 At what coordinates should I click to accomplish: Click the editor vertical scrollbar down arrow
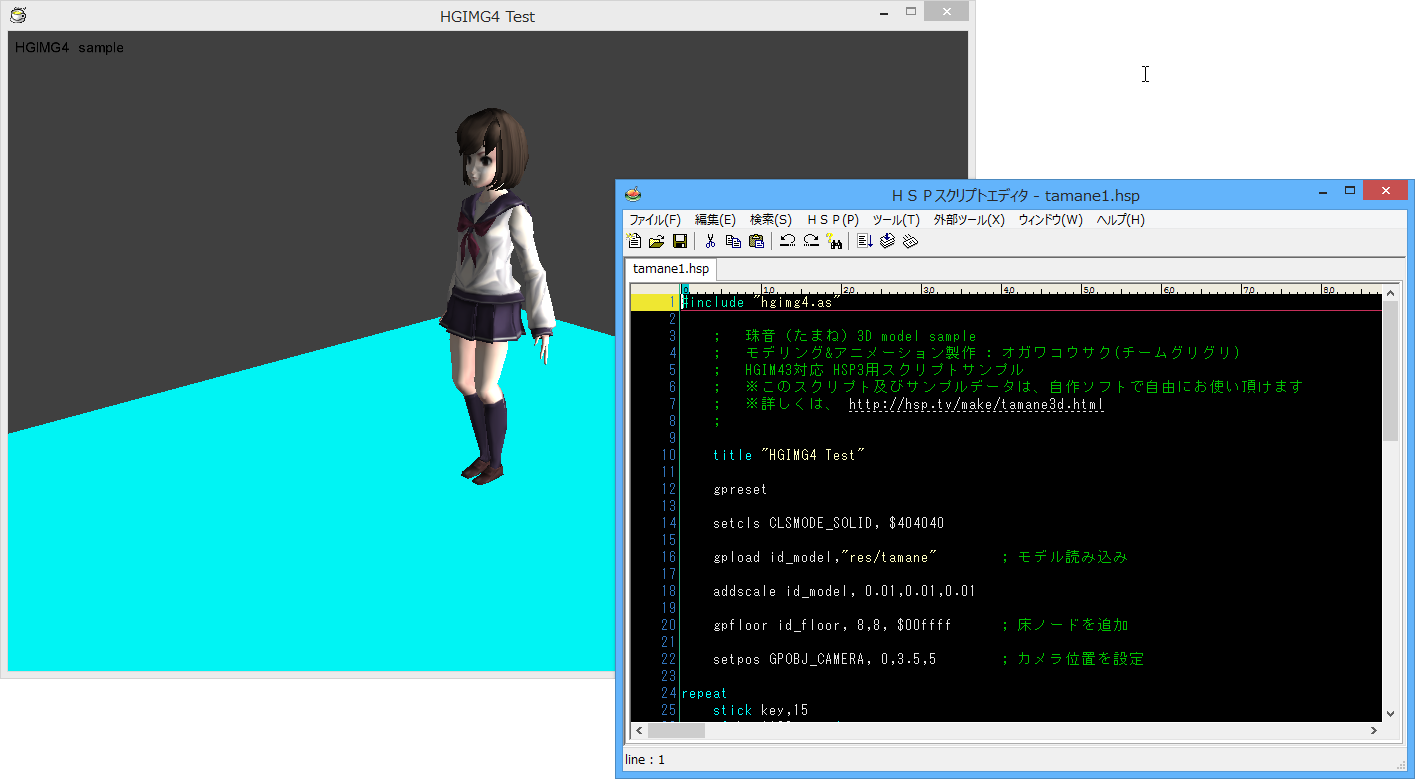(x=1390, y=713)
